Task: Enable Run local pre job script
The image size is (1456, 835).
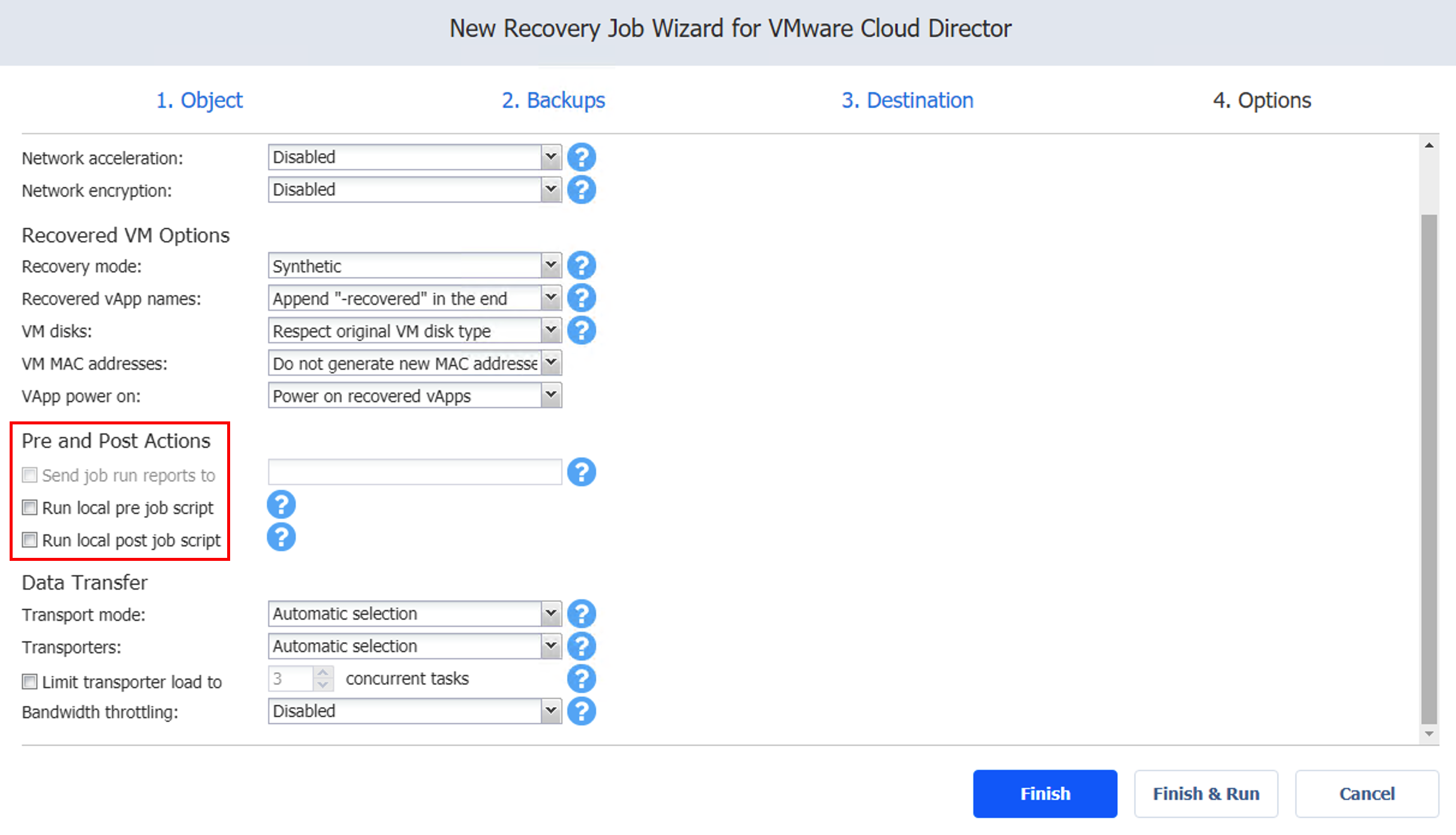Action: [29, 508]
